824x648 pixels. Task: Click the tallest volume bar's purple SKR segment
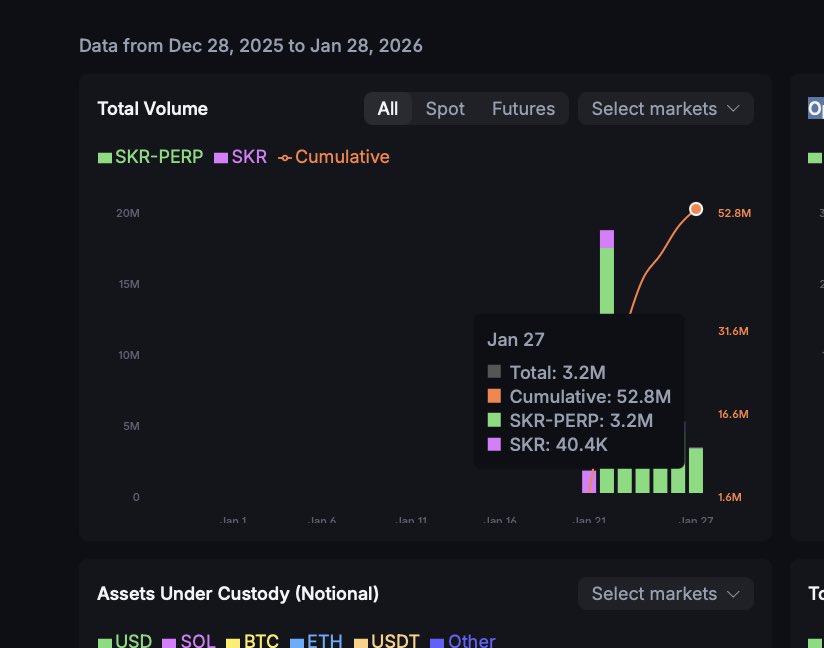click(x=607, y=238)
